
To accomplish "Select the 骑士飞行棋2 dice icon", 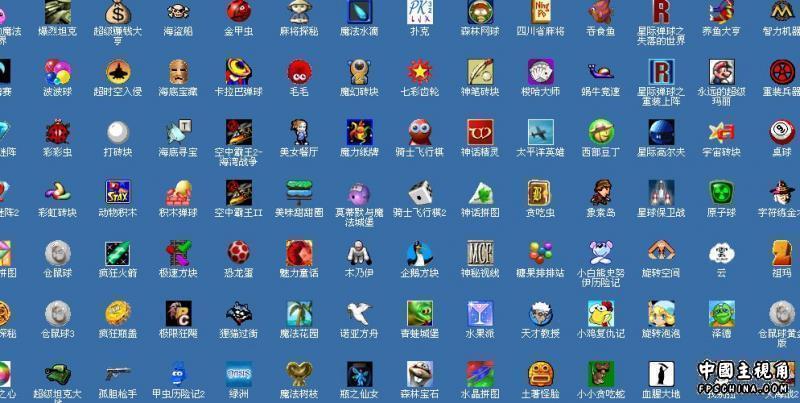I will click(420, 192).
